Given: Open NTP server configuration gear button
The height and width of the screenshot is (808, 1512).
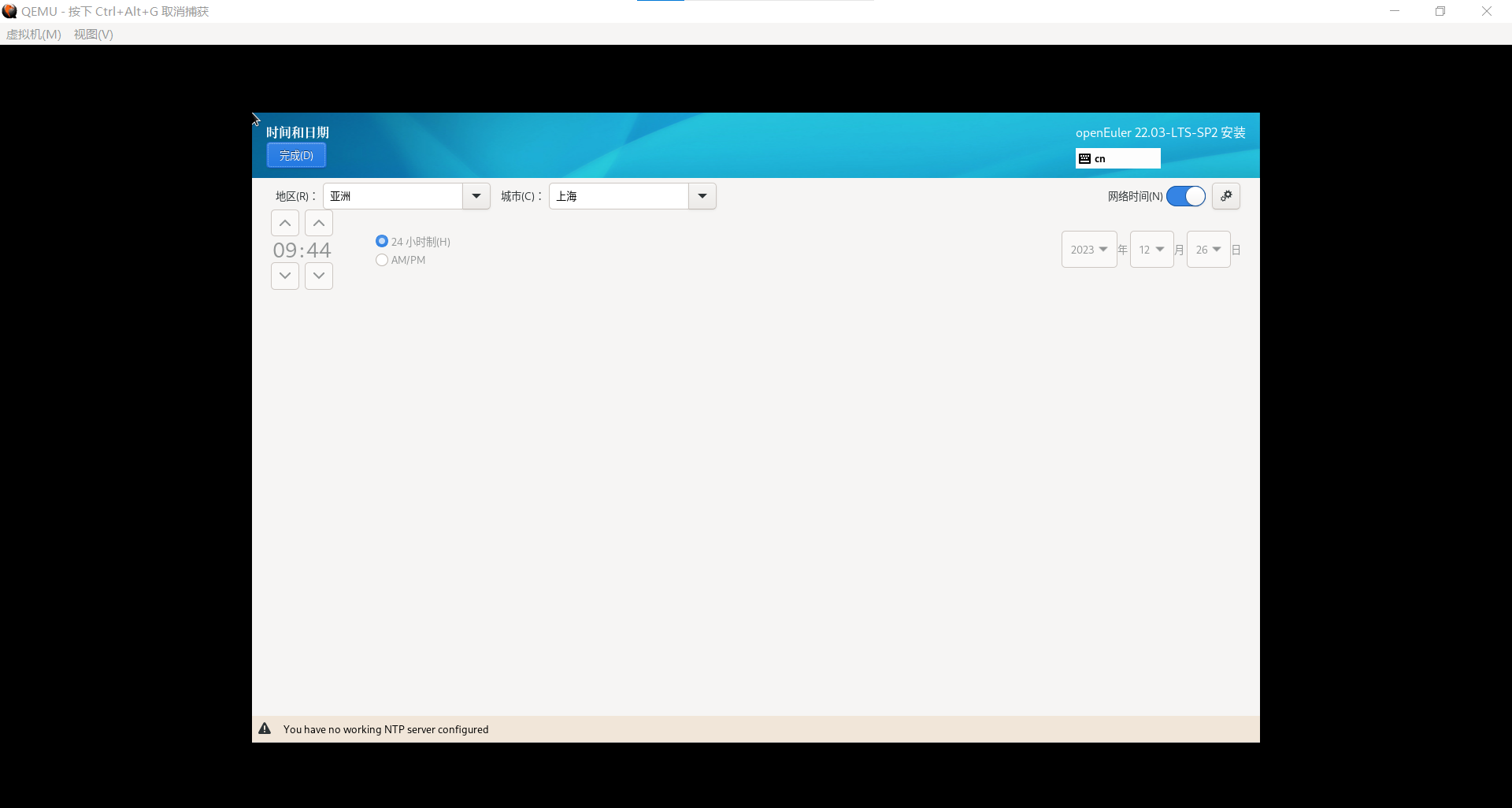Looking at the screenshot, I should (x=1226, y=196).
